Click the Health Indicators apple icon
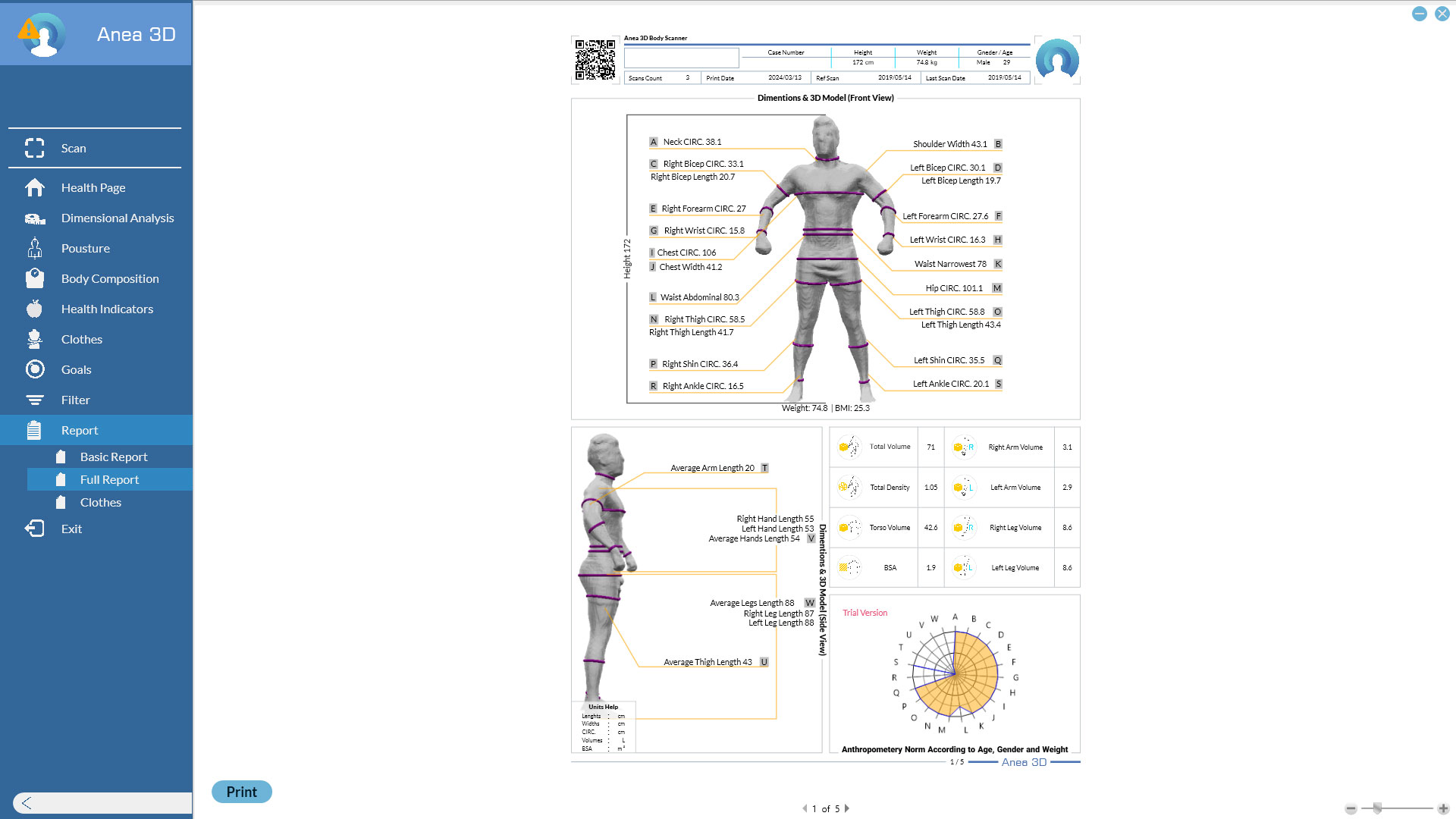This screenshot has width=1456, height=819. pos(34,309)
